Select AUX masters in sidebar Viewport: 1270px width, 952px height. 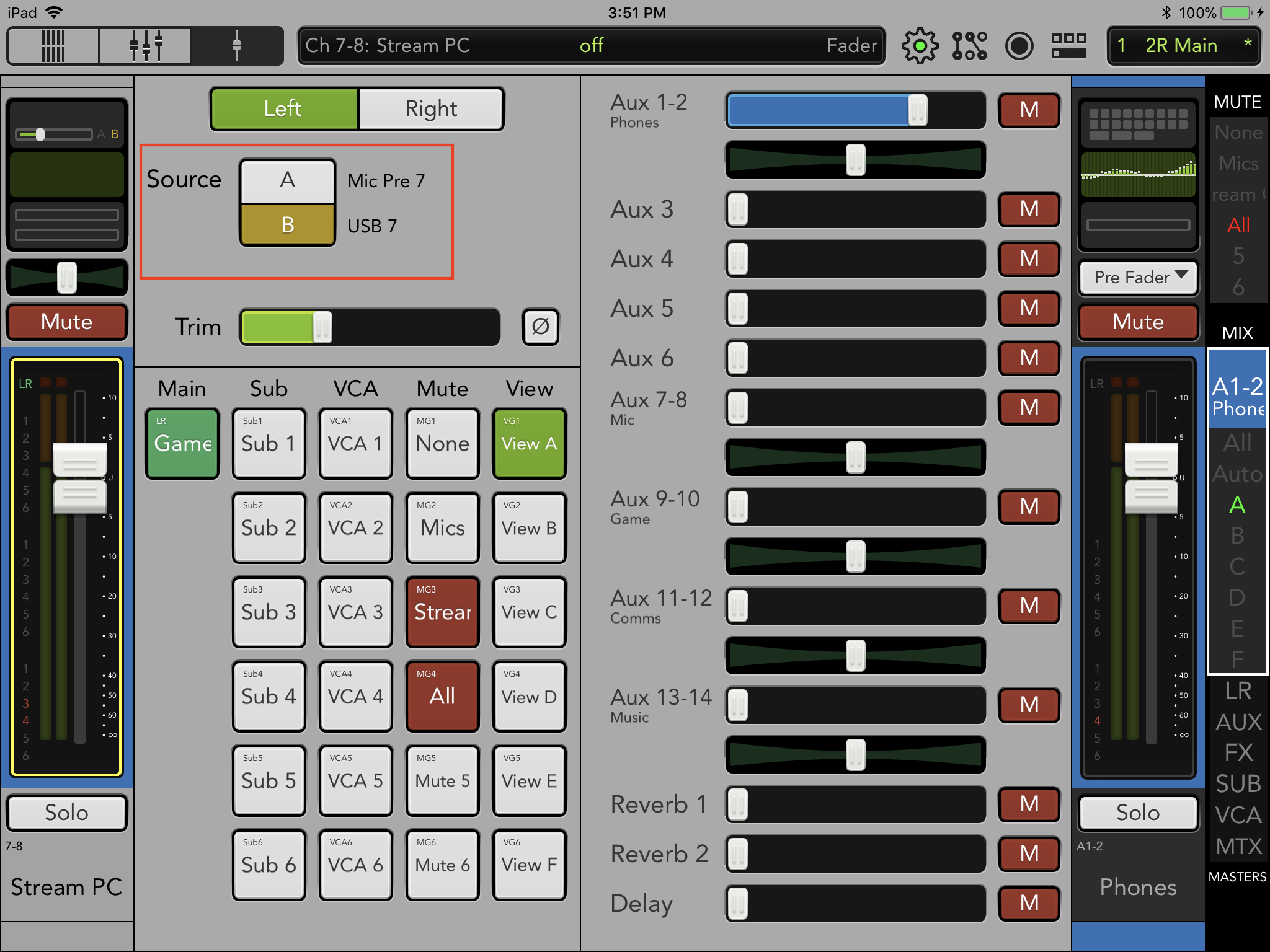1238,722
